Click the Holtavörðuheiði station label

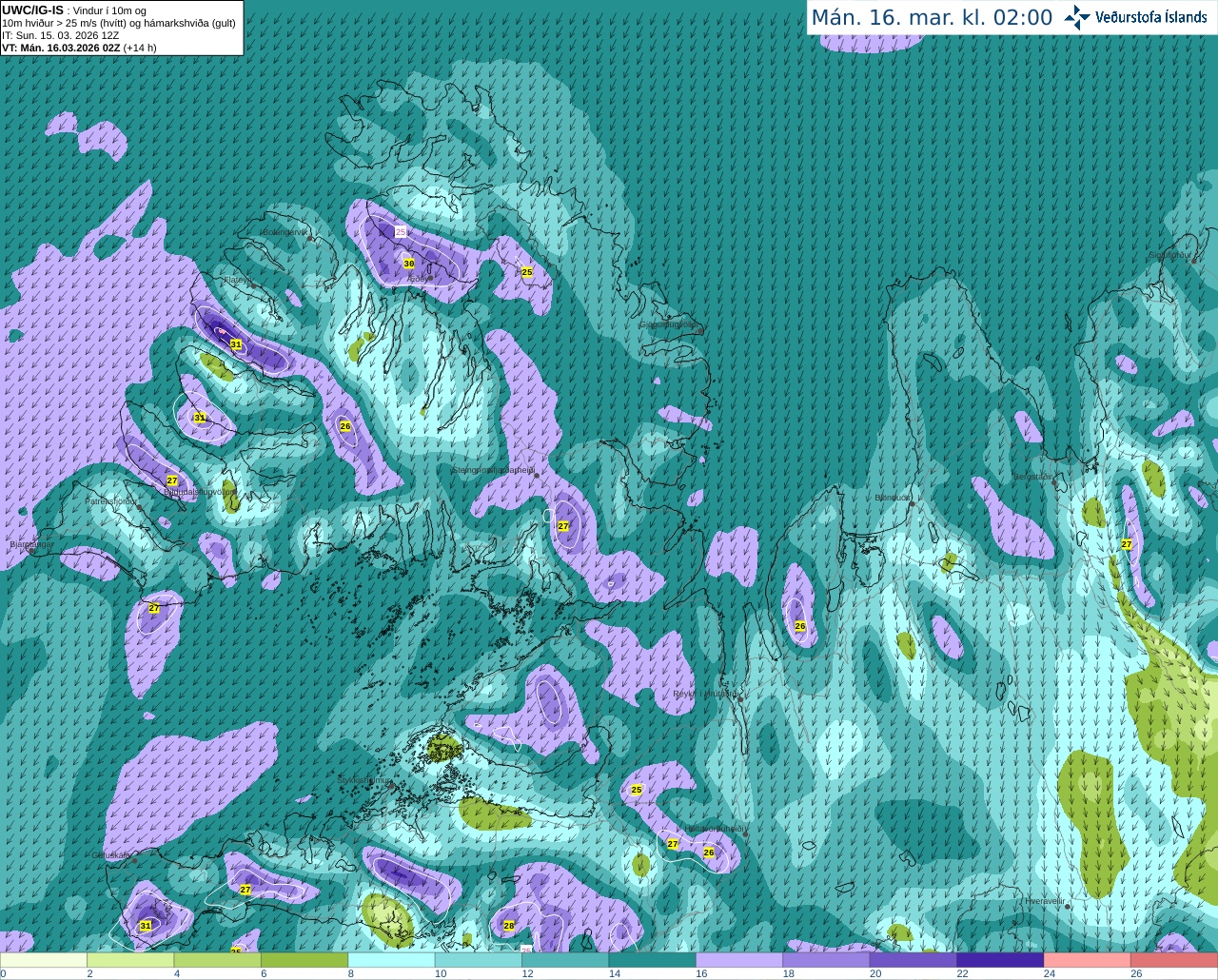714,830
